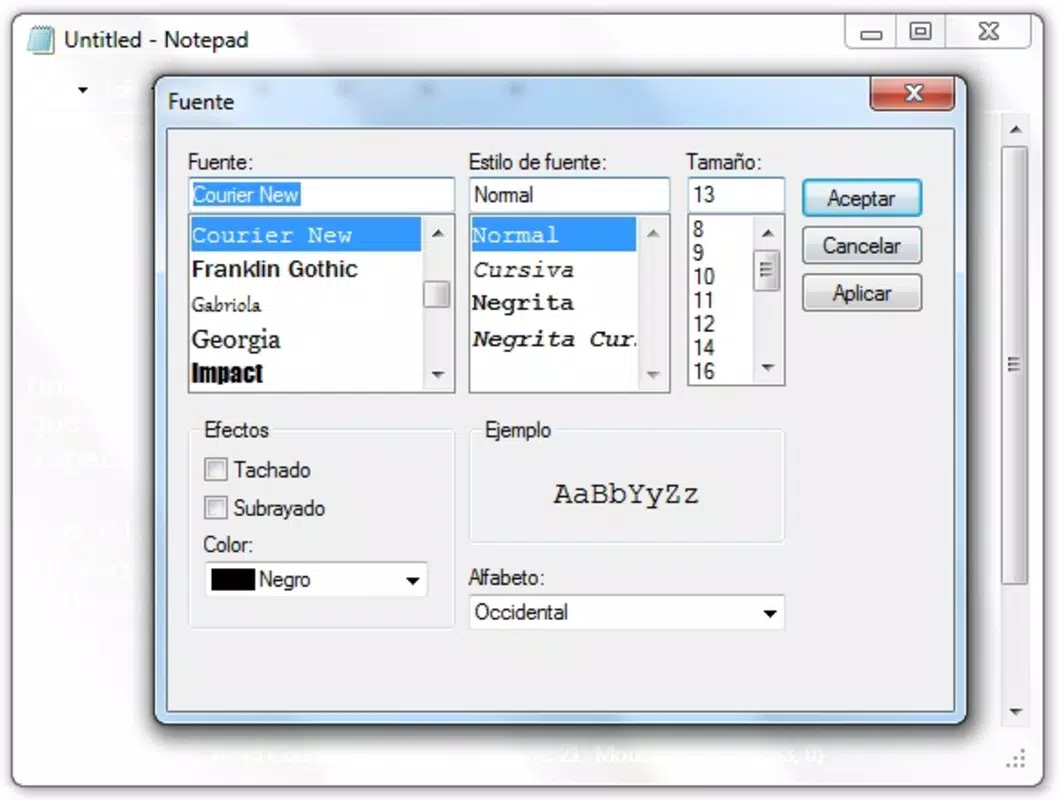Click the Notepad window scroll up arrow
This screenshot has height=800, width=1061.
pos(1015,129)
